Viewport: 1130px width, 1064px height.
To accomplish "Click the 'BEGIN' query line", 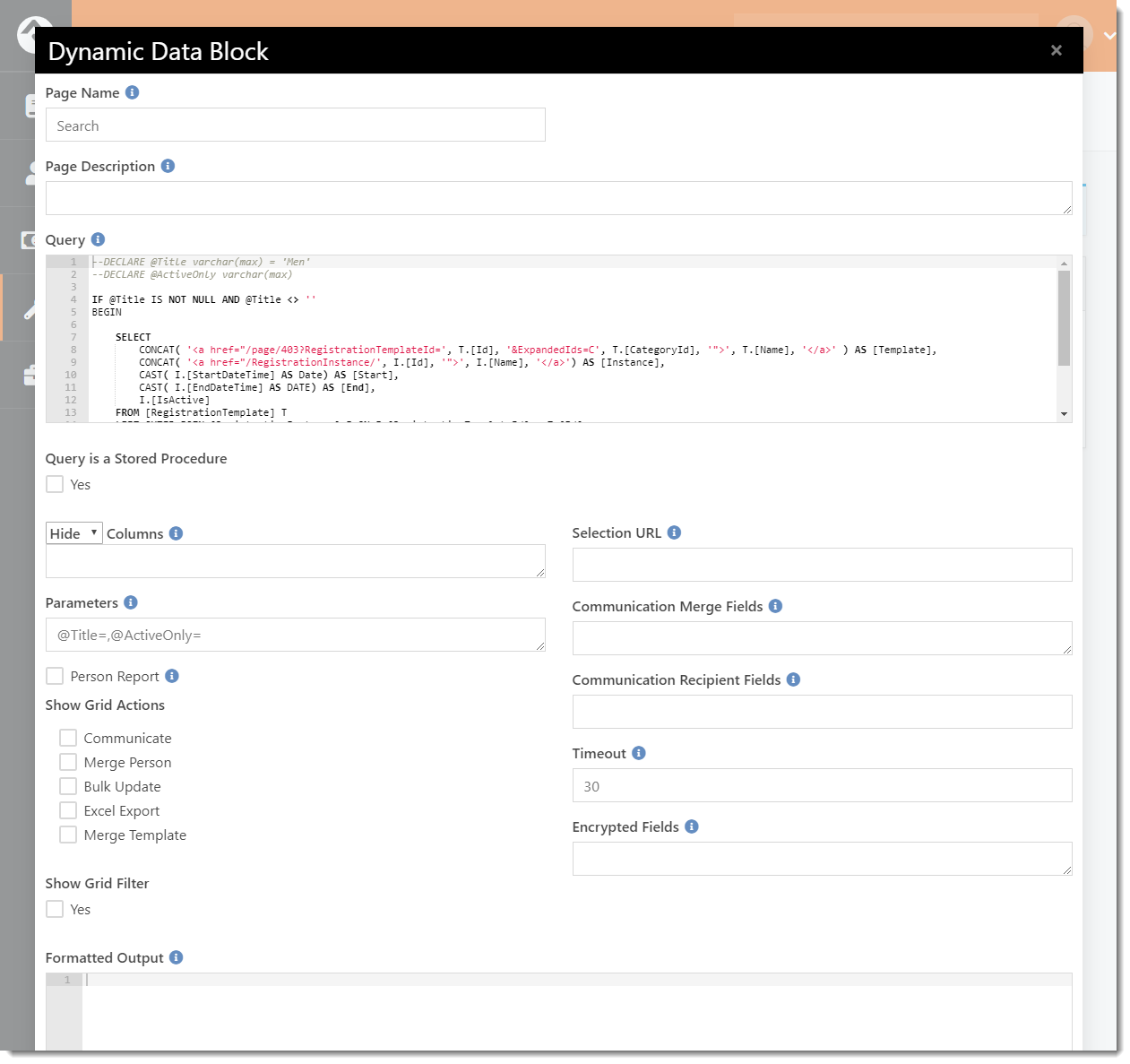I will [107, 312].
